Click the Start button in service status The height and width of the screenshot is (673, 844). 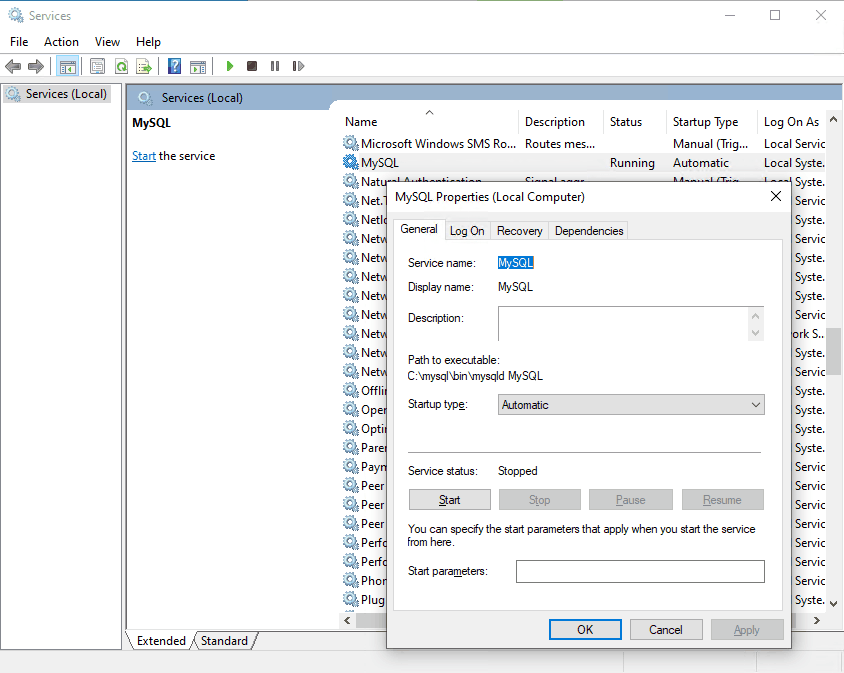click(450, 500)
